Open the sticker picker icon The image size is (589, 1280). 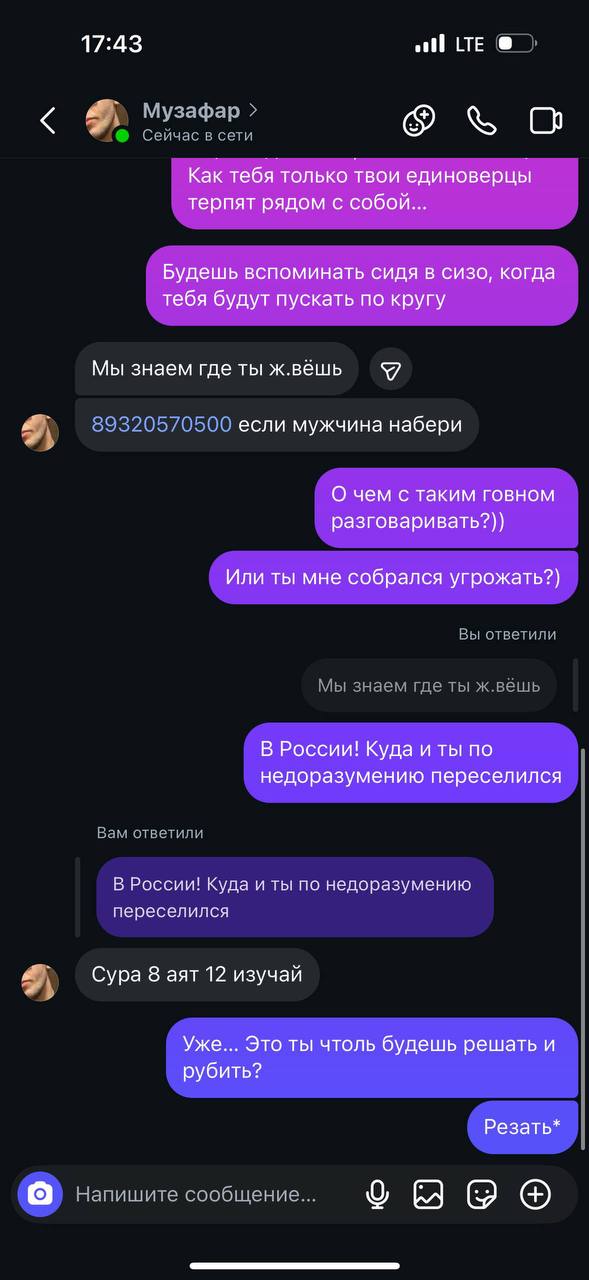pos(482,1194)
